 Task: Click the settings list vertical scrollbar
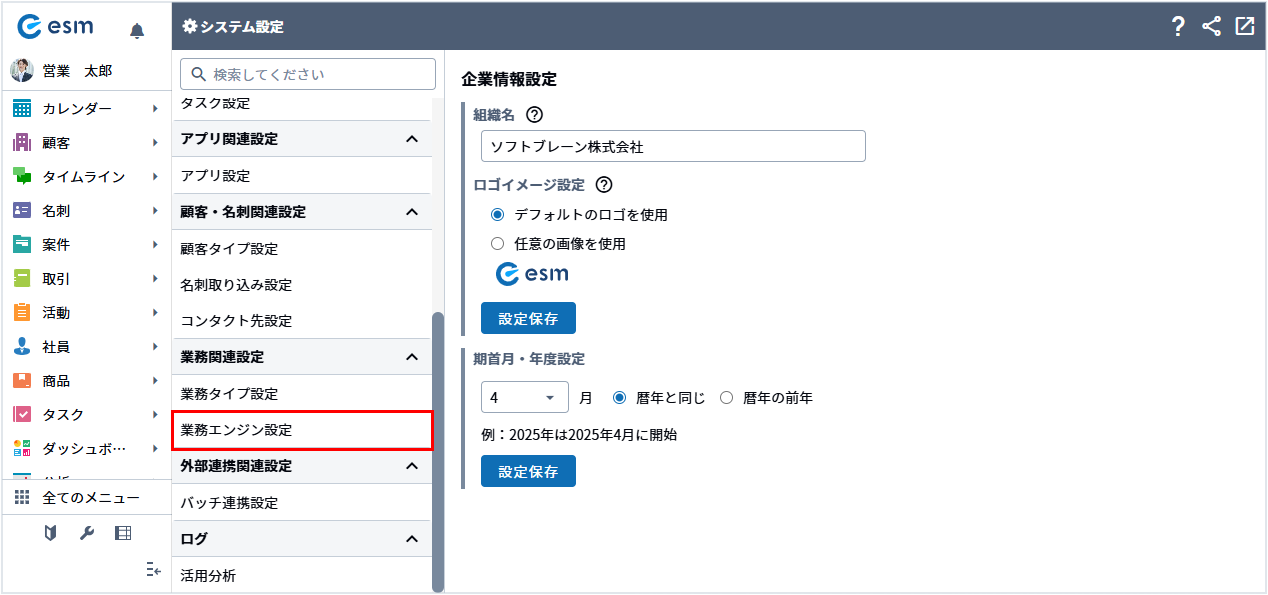(x=438, y=450)
